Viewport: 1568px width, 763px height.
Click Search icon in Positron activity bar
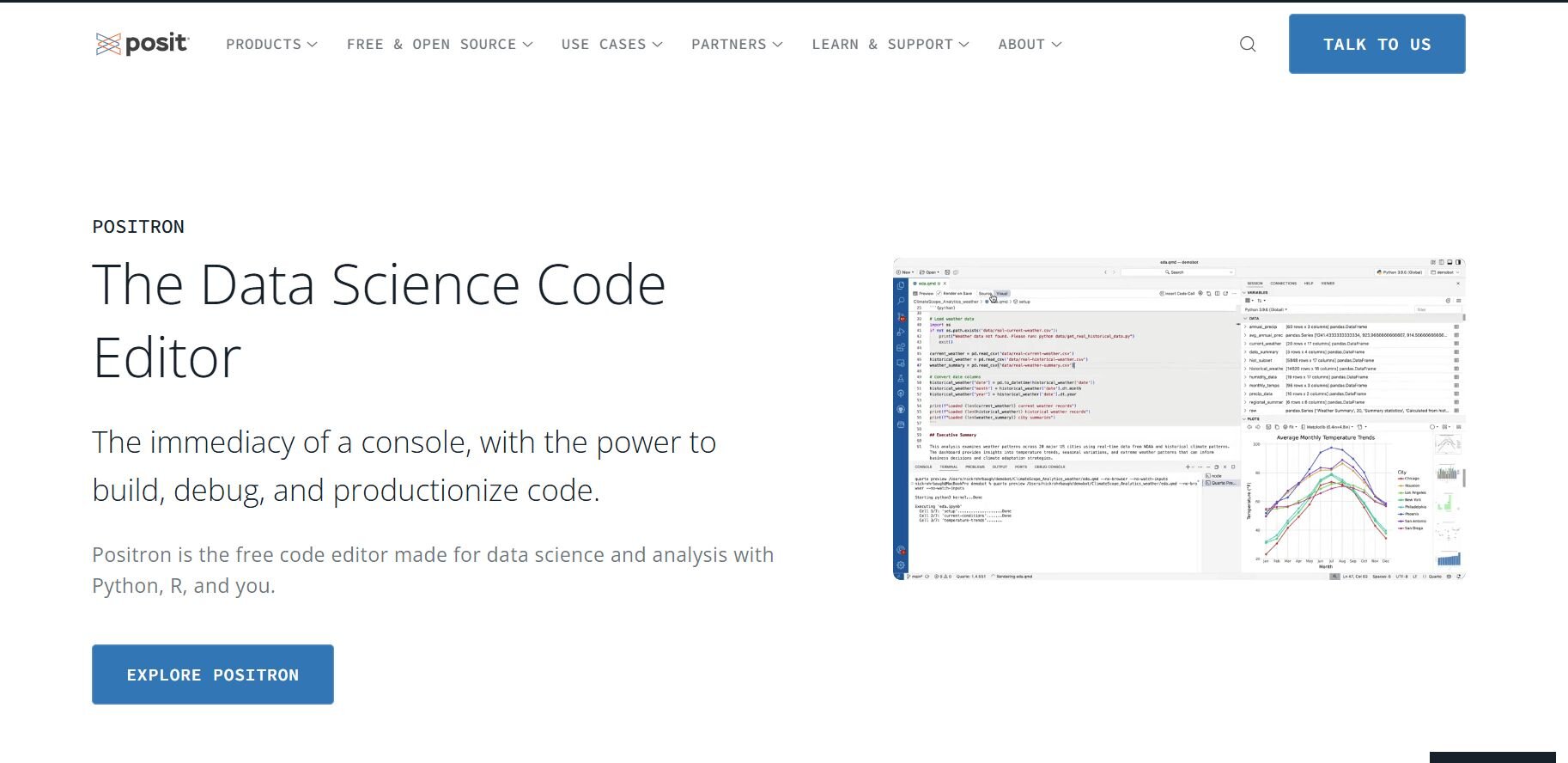click(x=901, y=301)
